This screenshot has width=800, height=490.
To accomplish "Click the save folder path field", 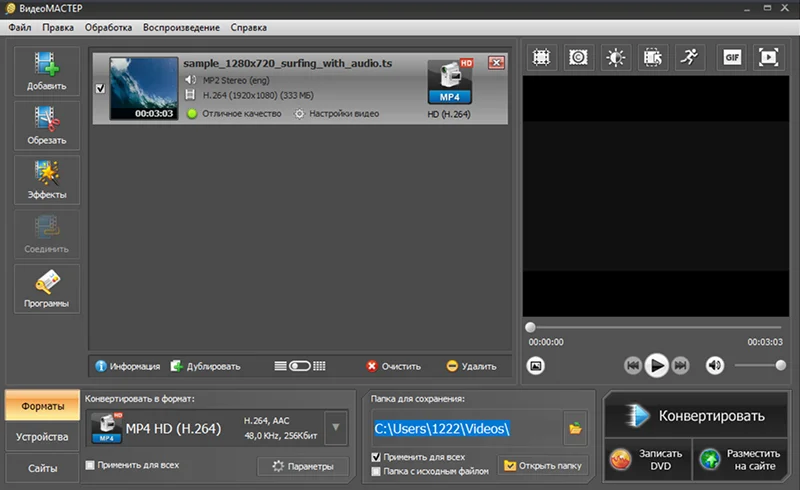I will click(468, 428).
